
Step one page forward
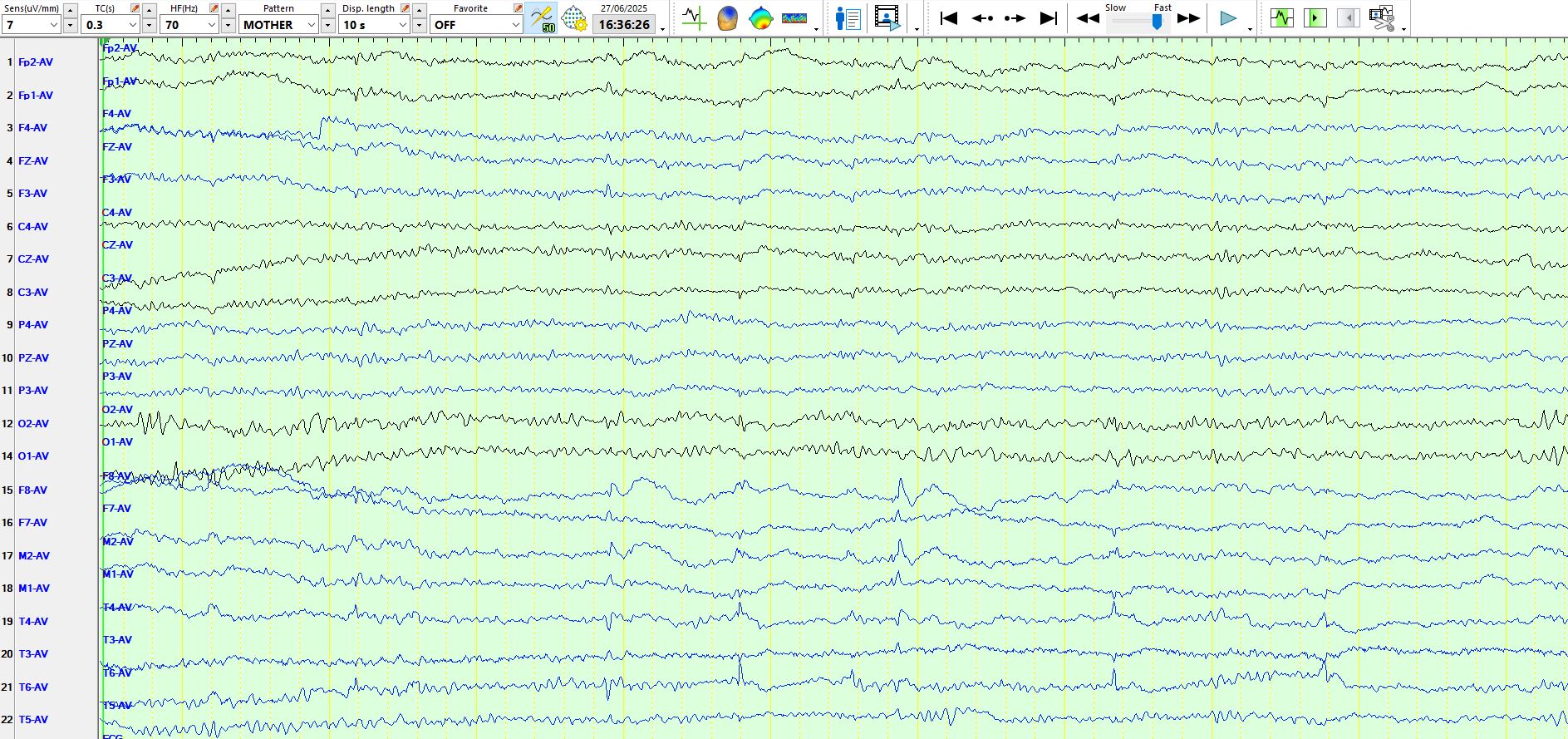(x=1015, y=18)
